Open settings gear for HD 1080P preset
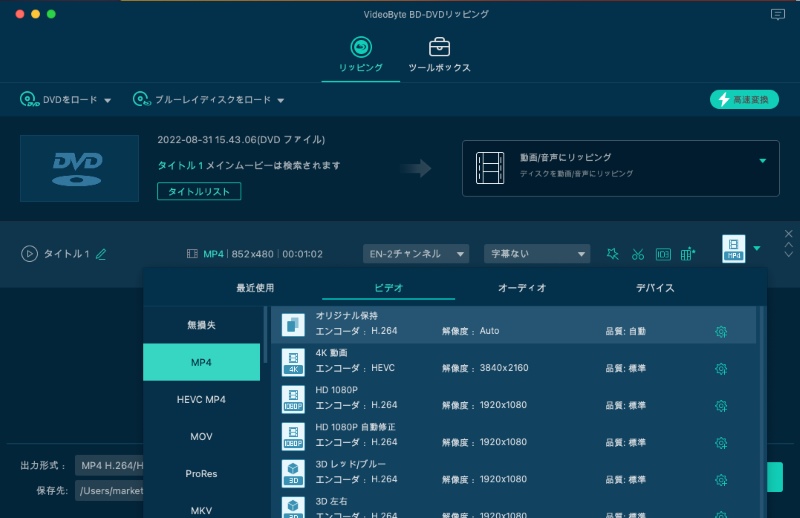The image size is (800, 518). pos(721,406)
